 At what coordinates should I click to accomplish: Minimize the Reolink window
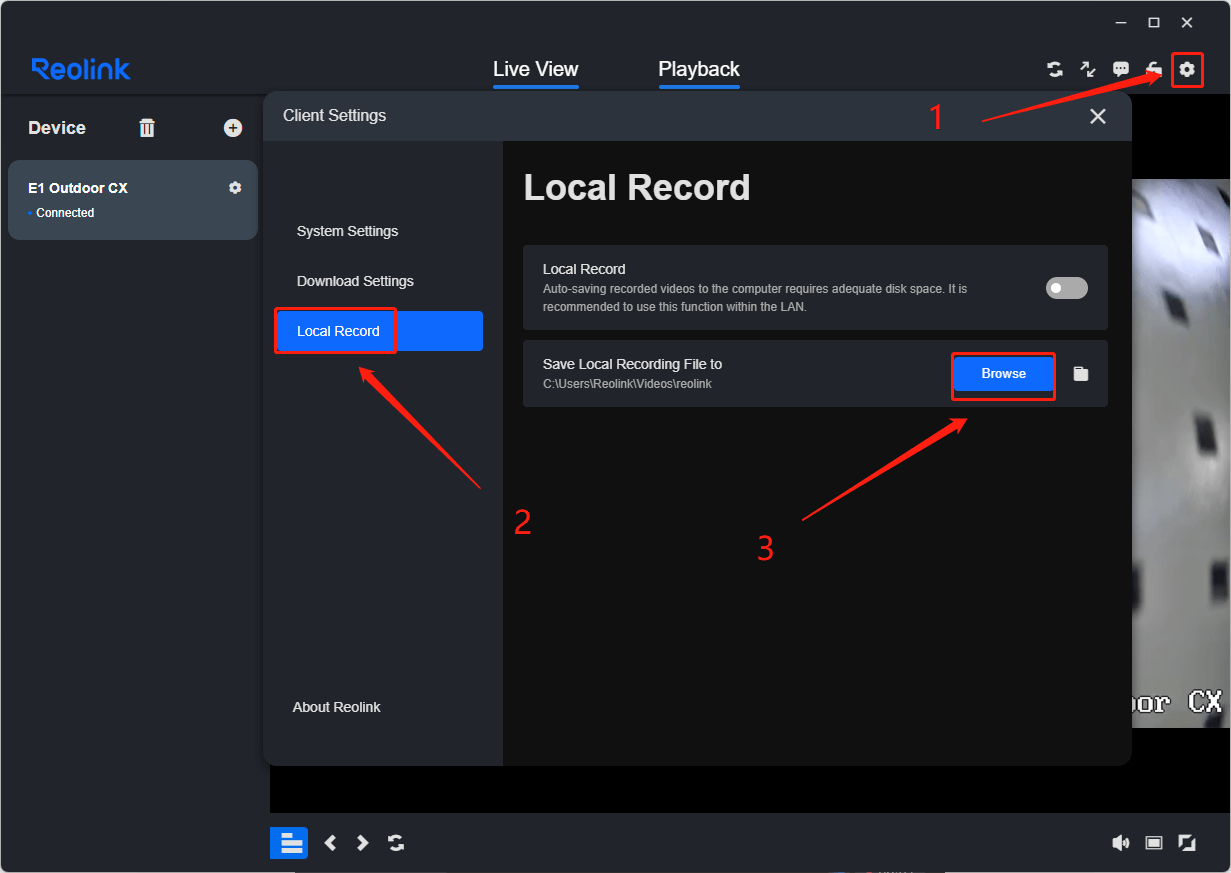point(1121,22)
